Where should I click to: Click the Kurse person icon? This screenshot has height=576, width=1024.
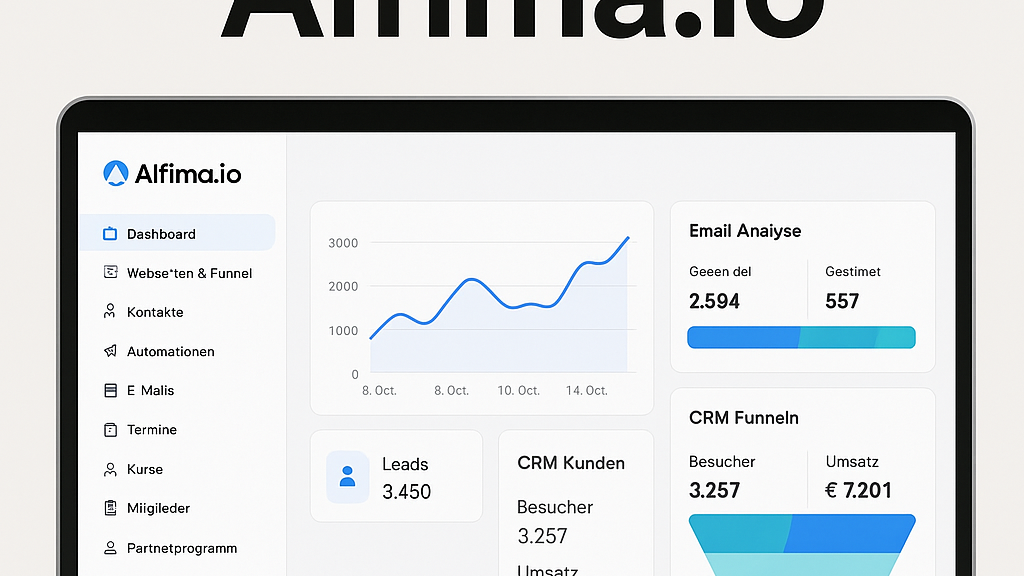(x=110, y=470)
